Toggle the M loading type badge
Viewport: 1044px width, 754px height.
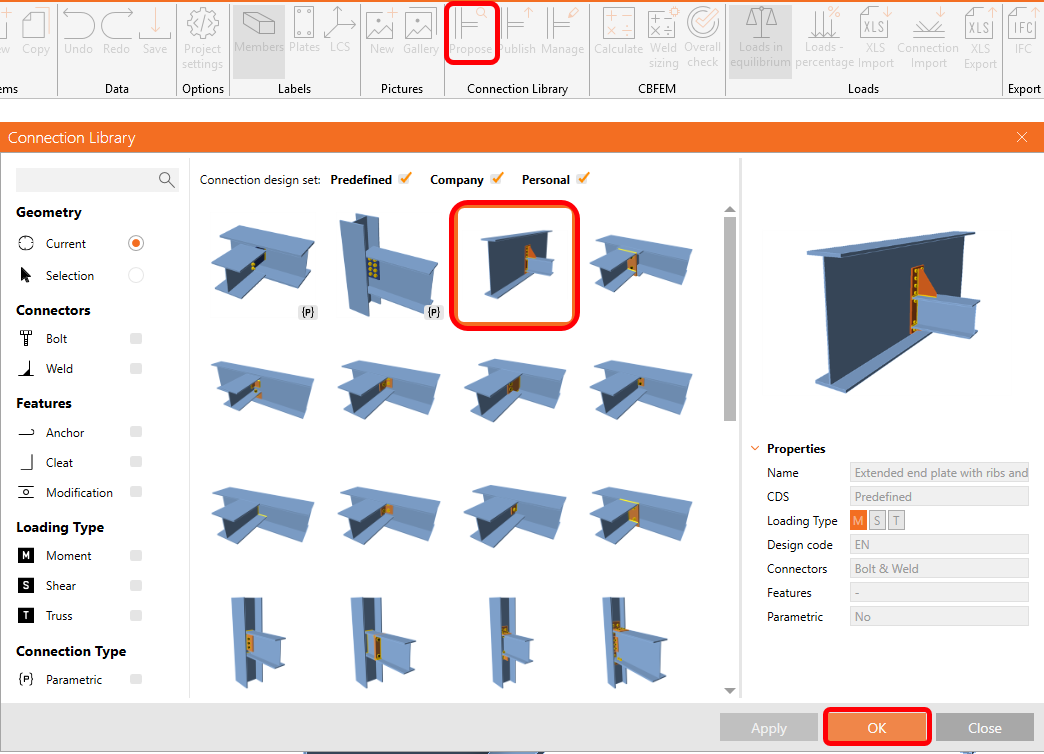(858, 521)
